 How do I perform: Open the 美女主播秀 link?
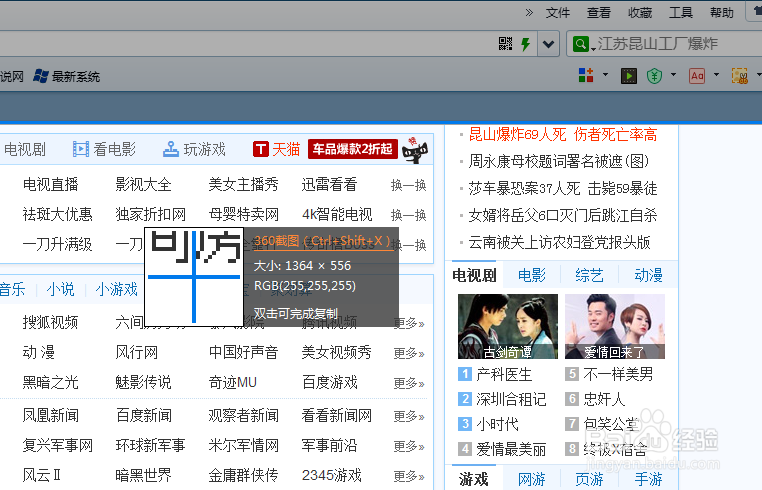pos(243,185)
